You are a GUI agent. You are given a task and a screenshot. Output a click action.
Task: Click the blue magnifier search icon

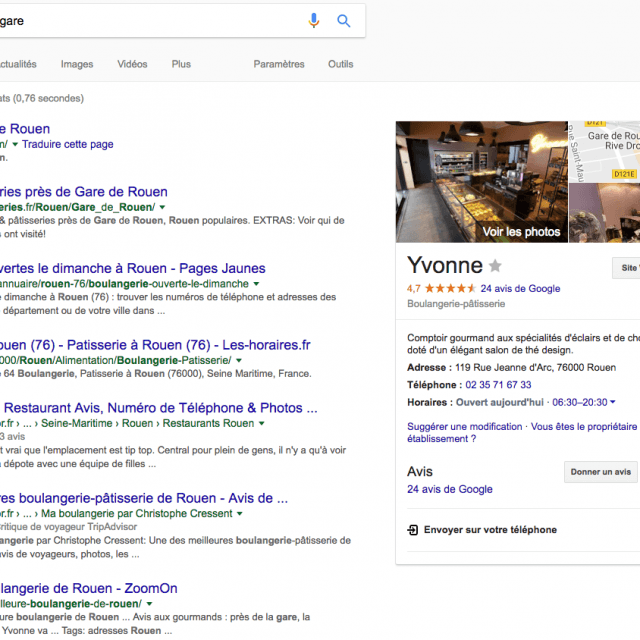[344, 21]
